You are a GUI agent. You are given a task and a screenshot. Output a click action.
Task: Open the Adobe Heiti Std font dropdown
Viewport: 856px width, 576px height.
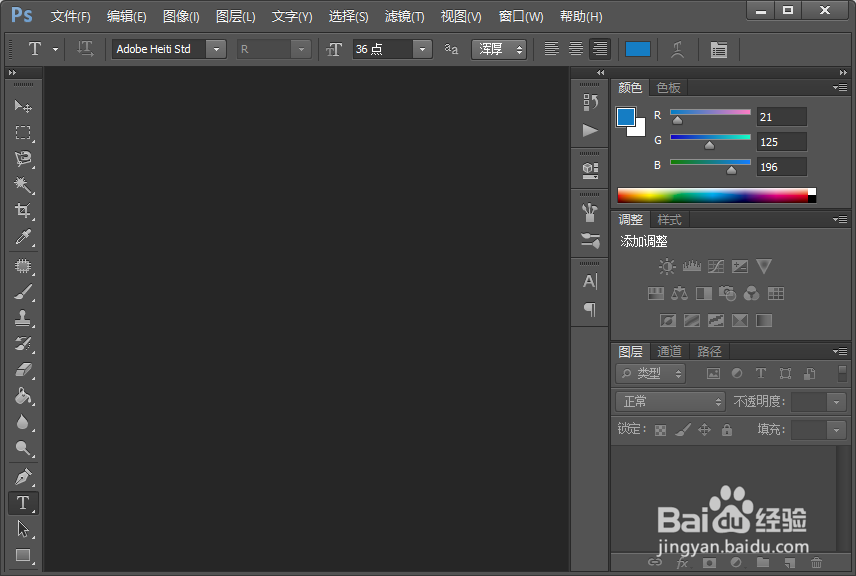[x=216, y=49]
